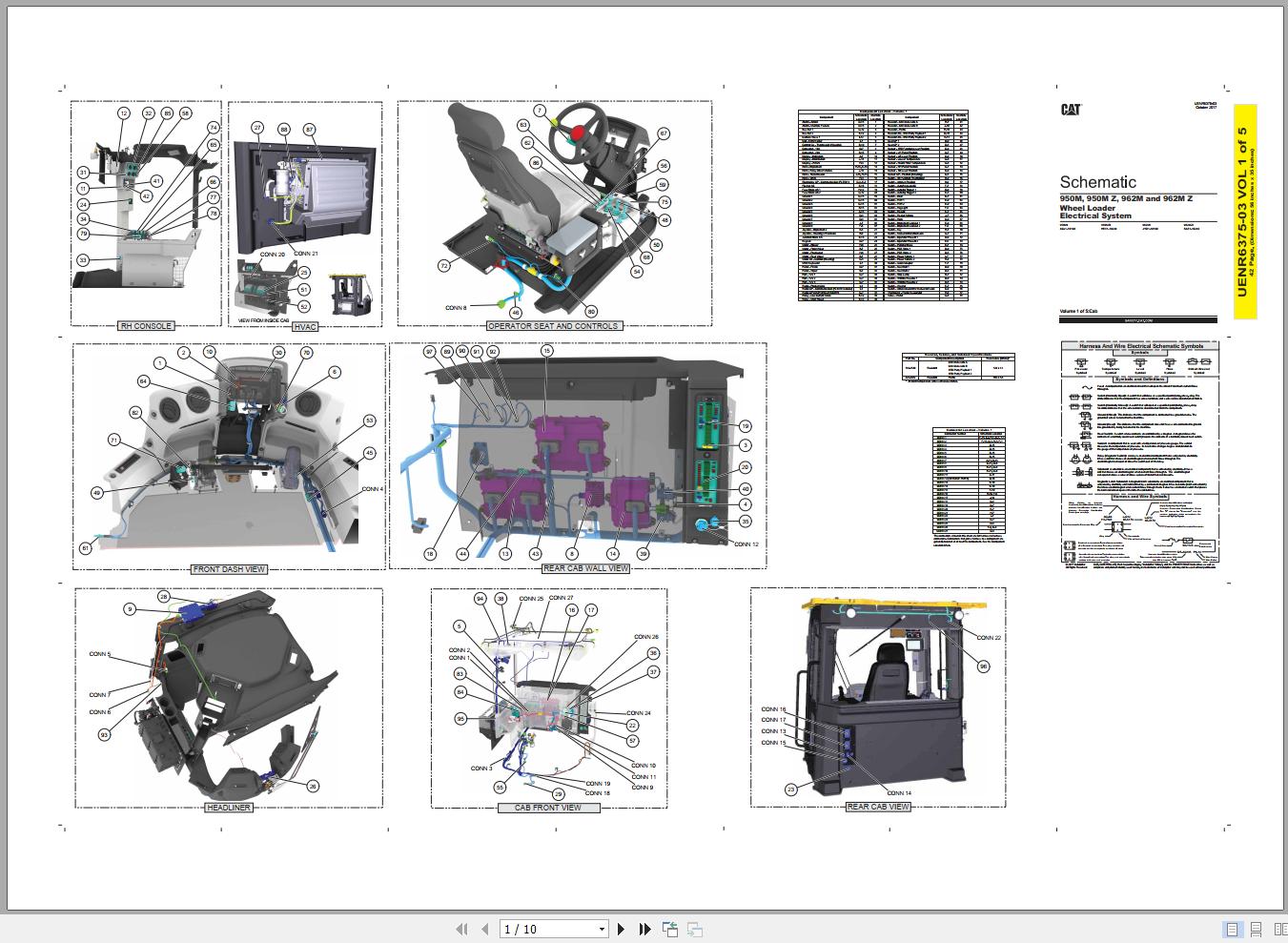Enable continuous page scrolling view mode
This screenshot has width=1288, height=943.
pyautogui.click(x=1255, y=929)
